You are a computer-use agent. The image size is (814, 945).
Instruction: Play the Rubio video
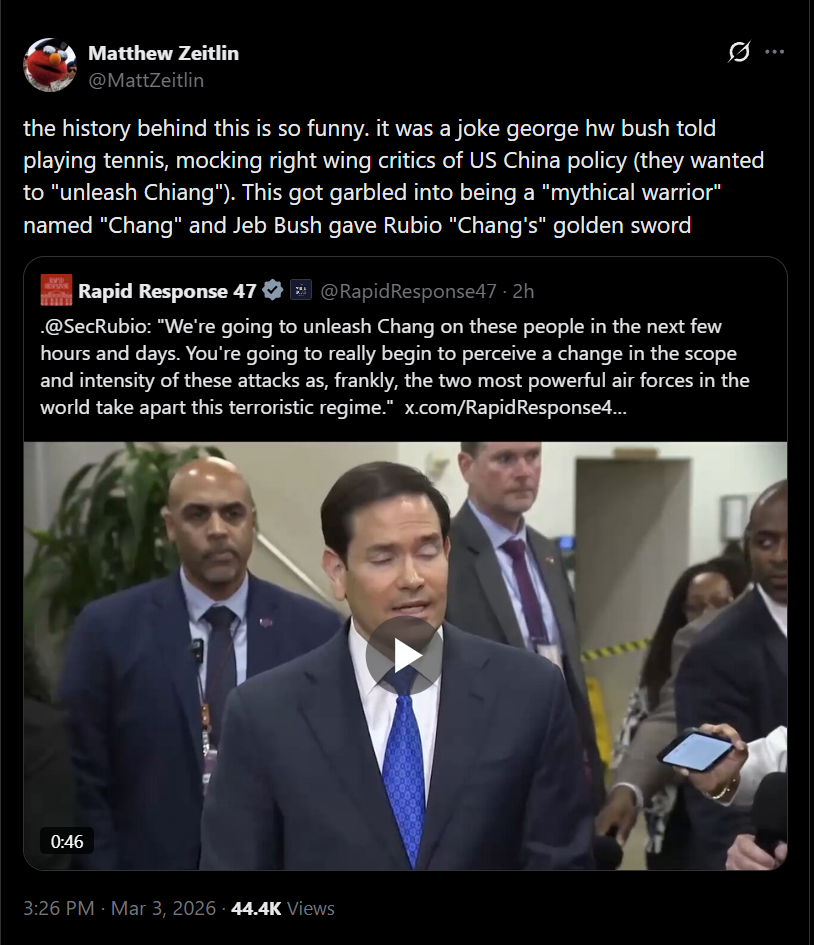[404, 656]
